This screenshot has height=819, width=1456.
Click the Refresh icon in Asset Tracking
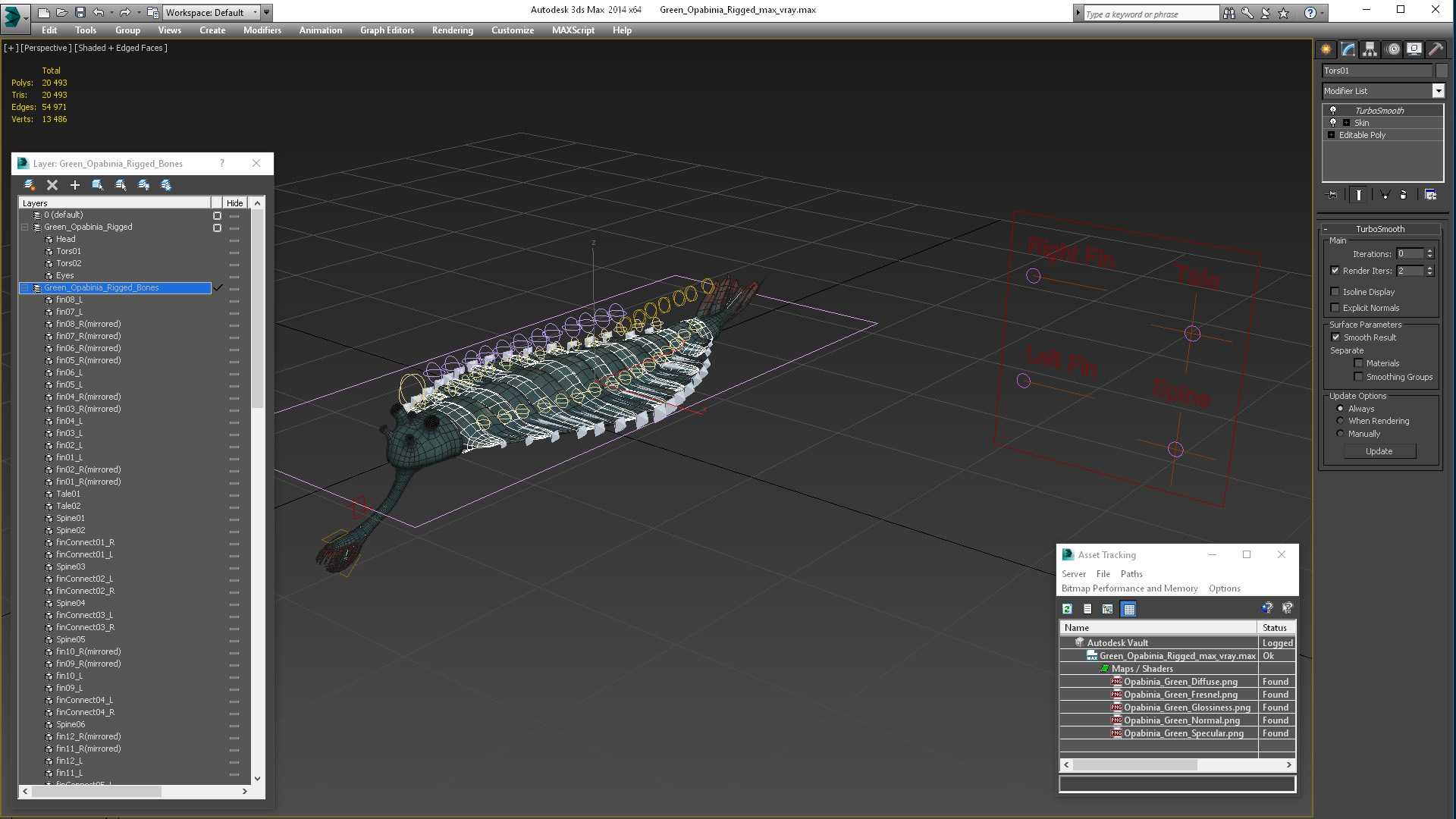click(1067, 609)
